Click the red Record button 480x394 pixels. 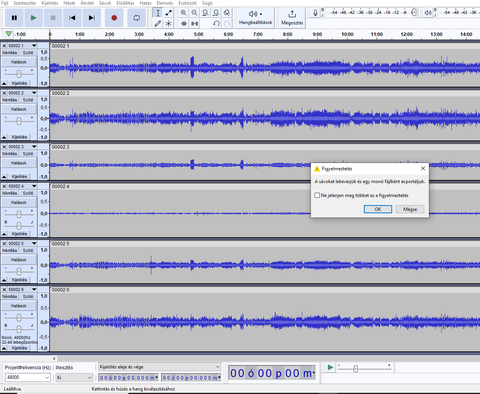[x=114, y=18]
